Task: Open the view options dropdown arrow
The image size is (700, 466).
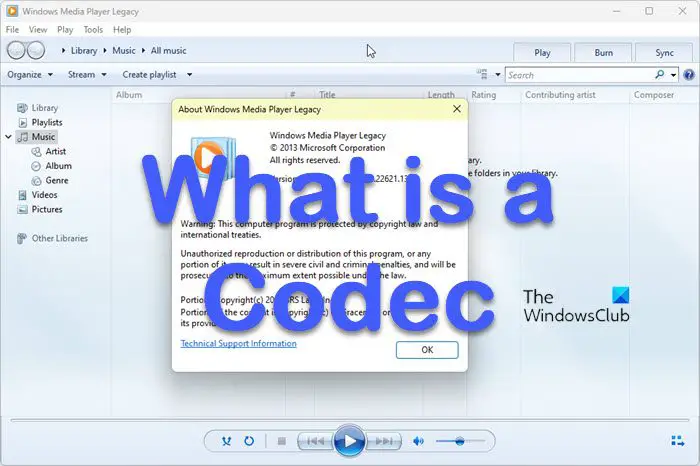Action: (497, 75)
